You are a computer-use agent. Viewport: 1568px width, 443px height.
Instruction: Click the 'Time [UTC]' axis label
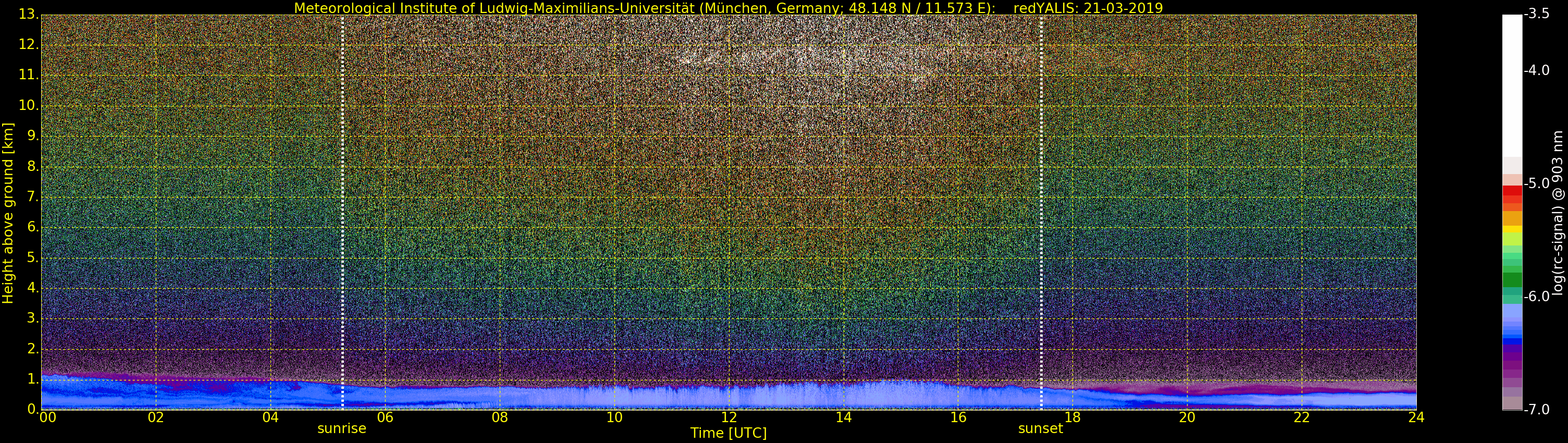tap(729, 433)
